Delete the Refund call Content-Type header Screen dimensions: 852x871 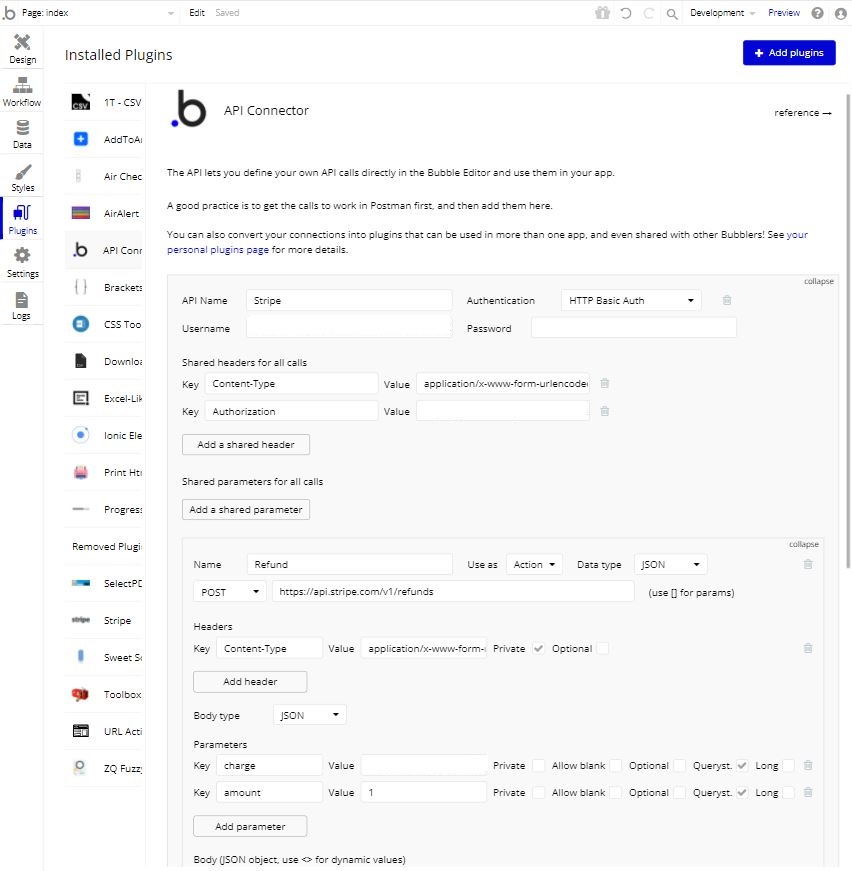(808, 648)
